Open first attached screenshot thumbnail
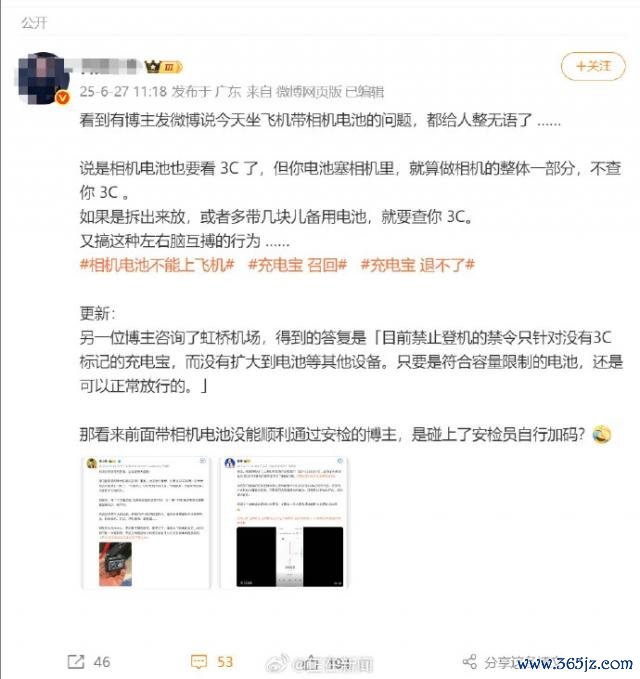The image size is (640, 679). point(146,523)
